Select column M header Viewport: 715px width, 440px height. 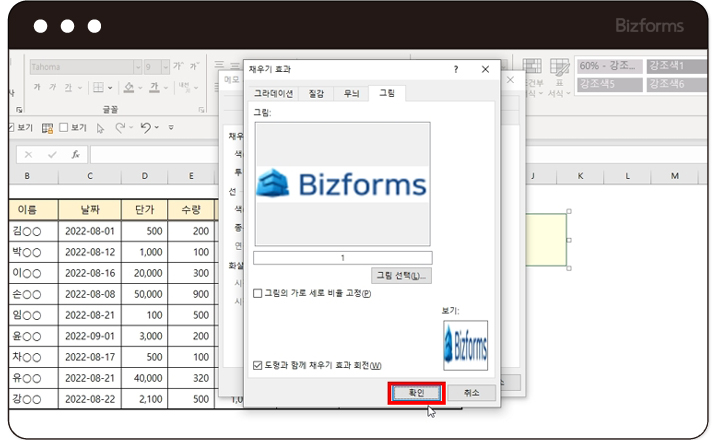675,176
